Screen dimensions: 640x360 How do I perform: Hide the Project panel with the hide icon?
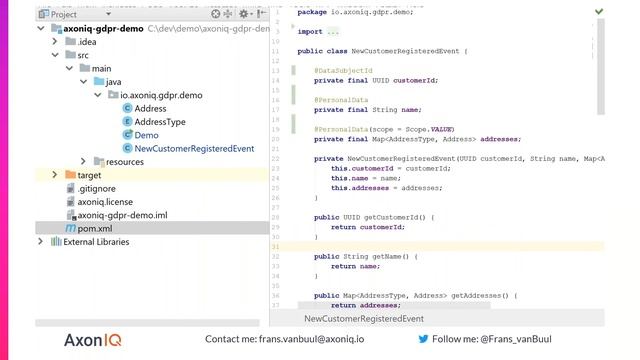coord(262,14)
